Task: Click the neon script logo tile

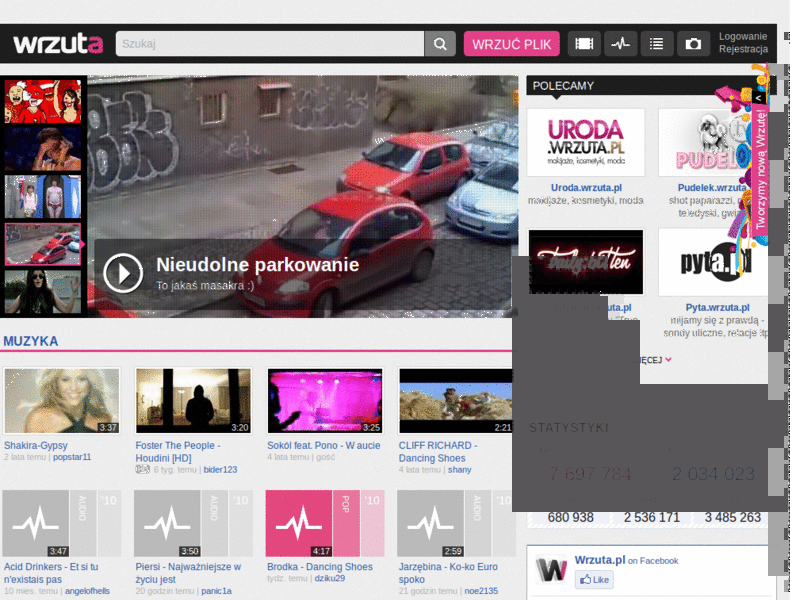Action: point(586,262)
